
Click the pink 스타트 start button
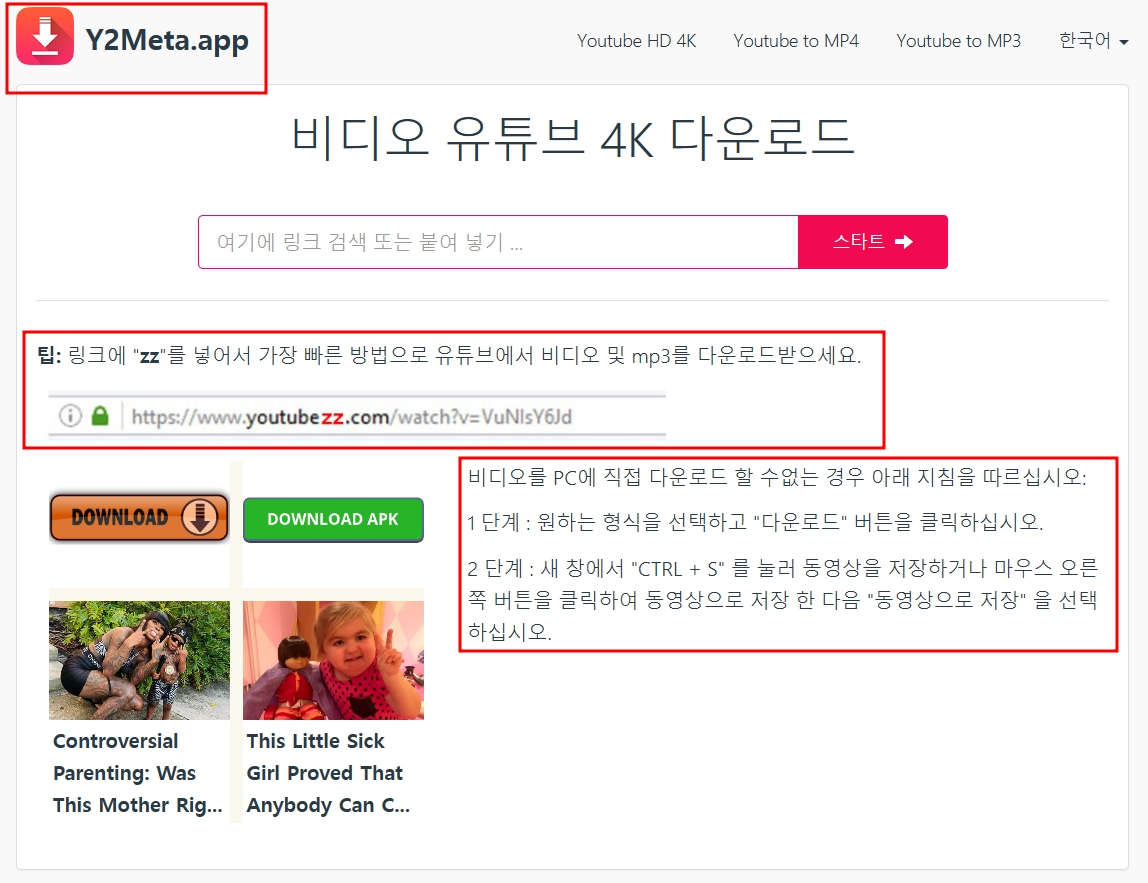click(x=873, y=242)
